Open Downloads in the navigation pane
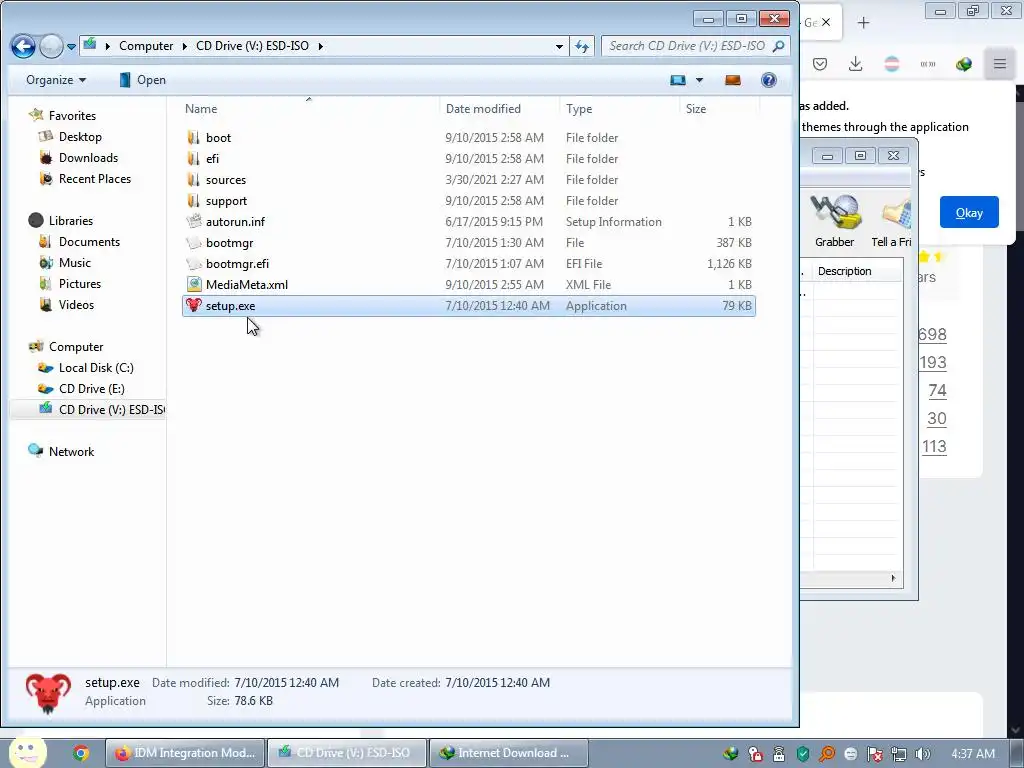Screen dimensions: 1024x768 [x=88, y=157]
